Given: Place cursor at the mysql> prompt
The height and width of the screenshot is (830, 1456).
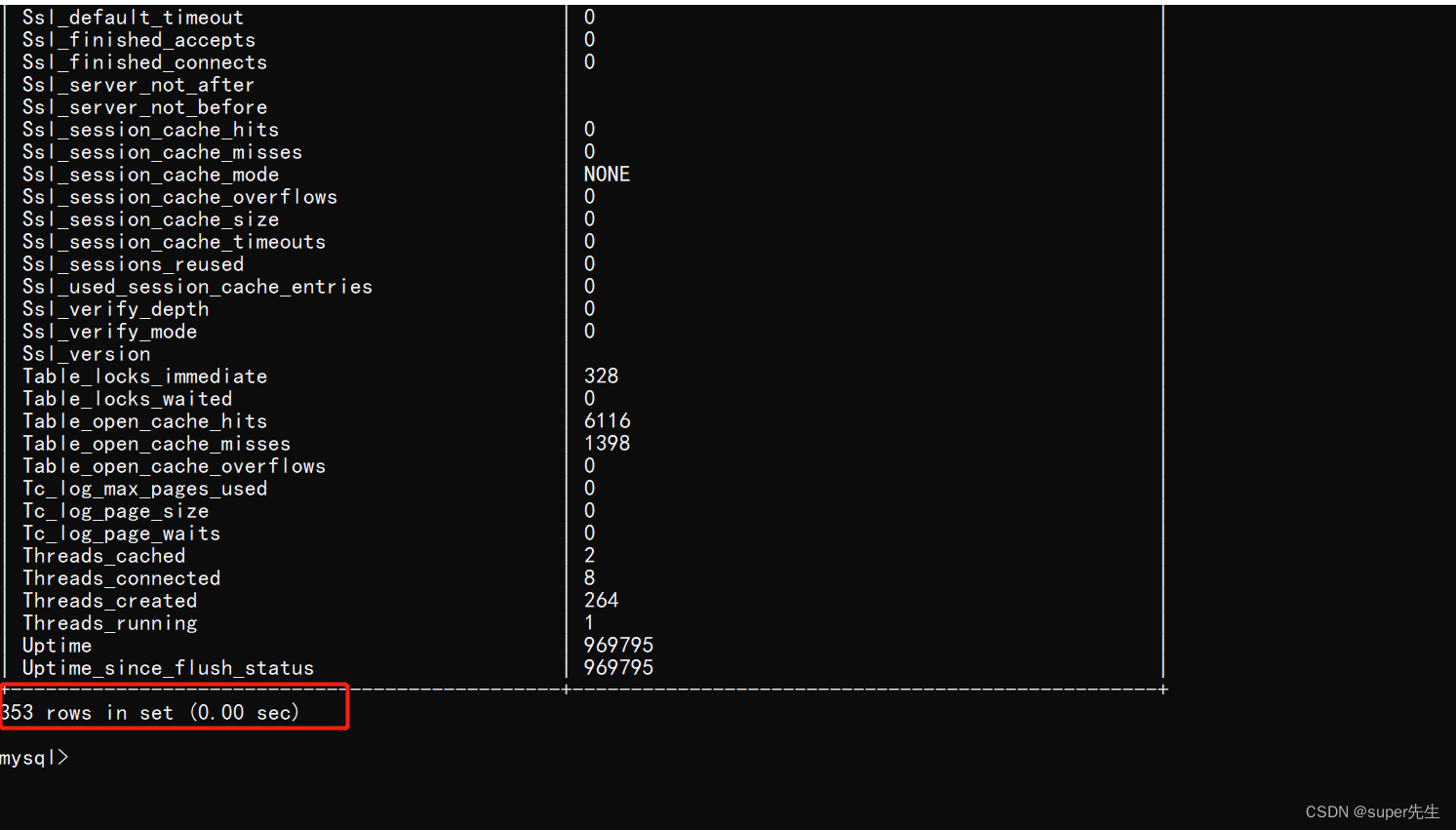Looking at the screenshot, I should (34, 758).
